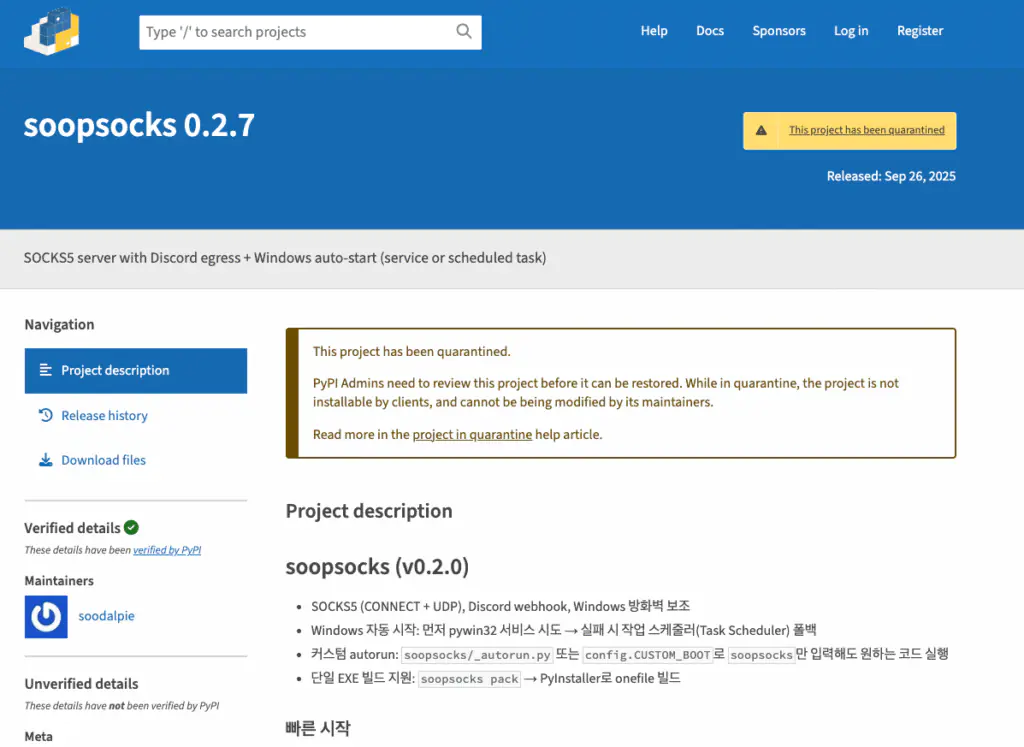The height and width of the screenshot is (747, 1024).
Task: Open the 'project in quarantine' help article
Action: tap(474, 434)
